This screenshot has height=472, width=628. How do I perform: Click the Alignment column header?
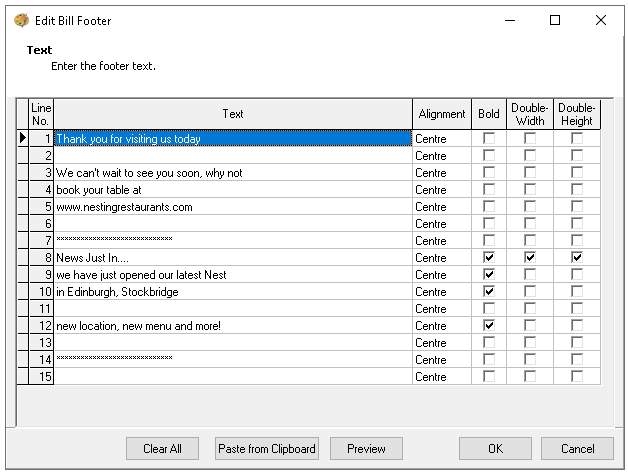(442, 114)
